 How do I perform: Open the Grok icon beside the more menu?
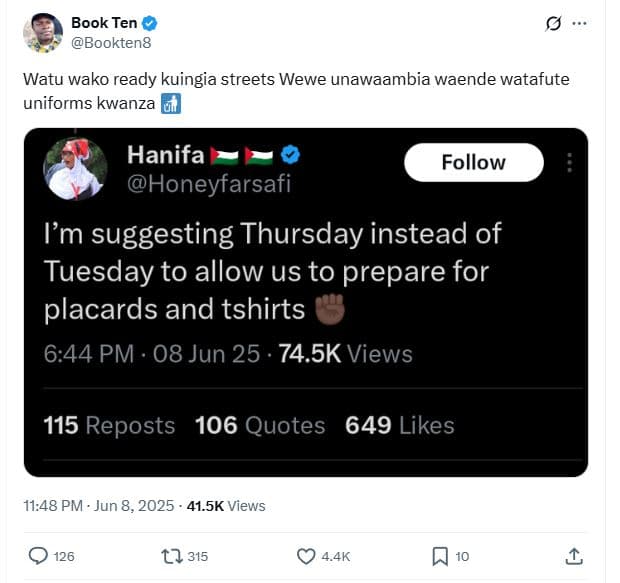553,23
